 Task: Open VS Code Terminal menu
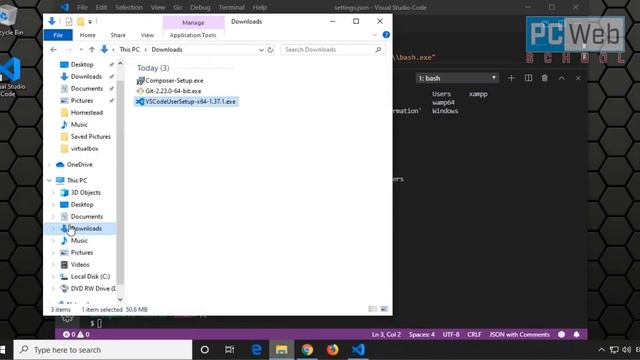[231, 7]
